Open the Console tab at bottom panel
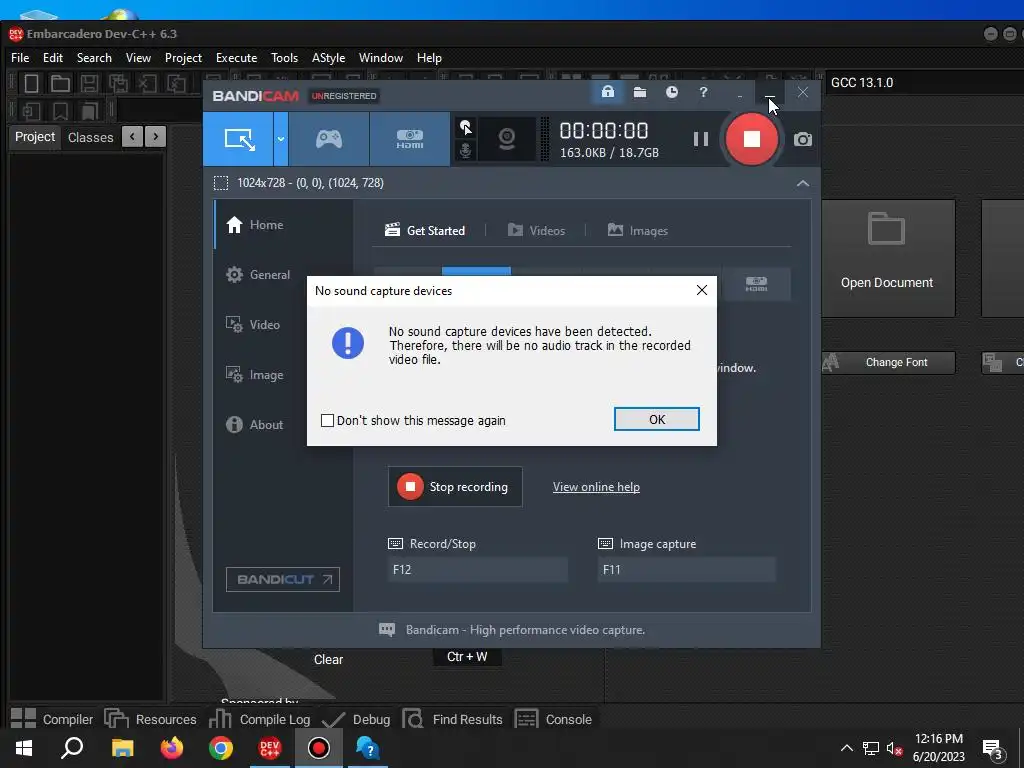Viewport: 1024px width, 768px height. tap(554, 719)
